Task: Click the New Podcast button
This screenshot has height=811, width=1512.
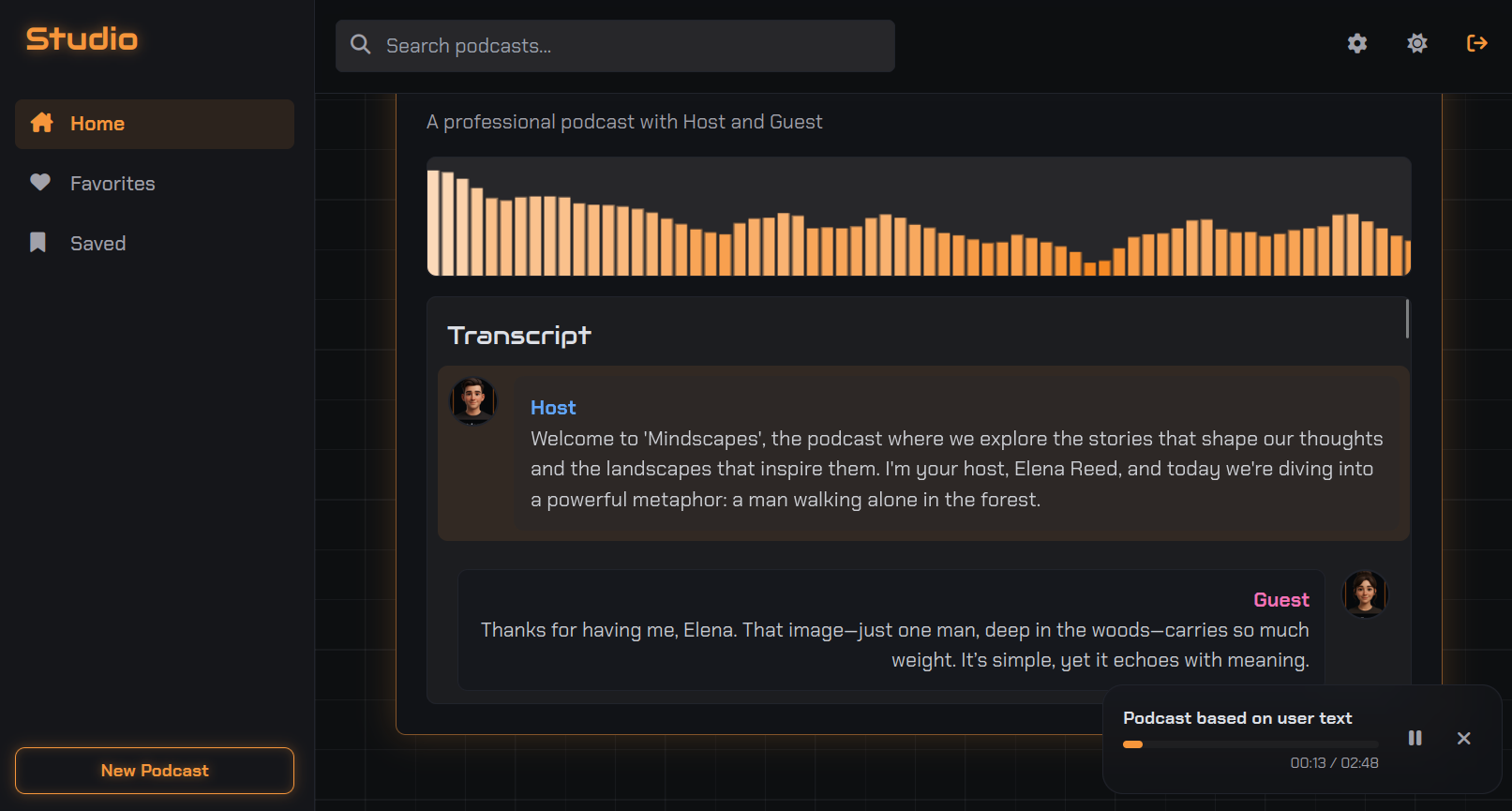Action: [x=155, y=771]
